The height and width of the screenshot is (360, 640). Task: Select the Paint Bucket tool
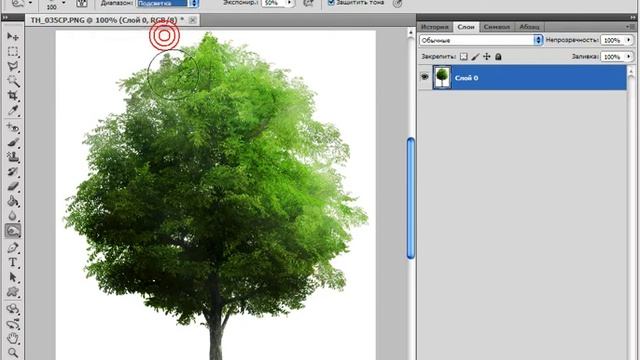pyautogui.click(x=13, y=201)
